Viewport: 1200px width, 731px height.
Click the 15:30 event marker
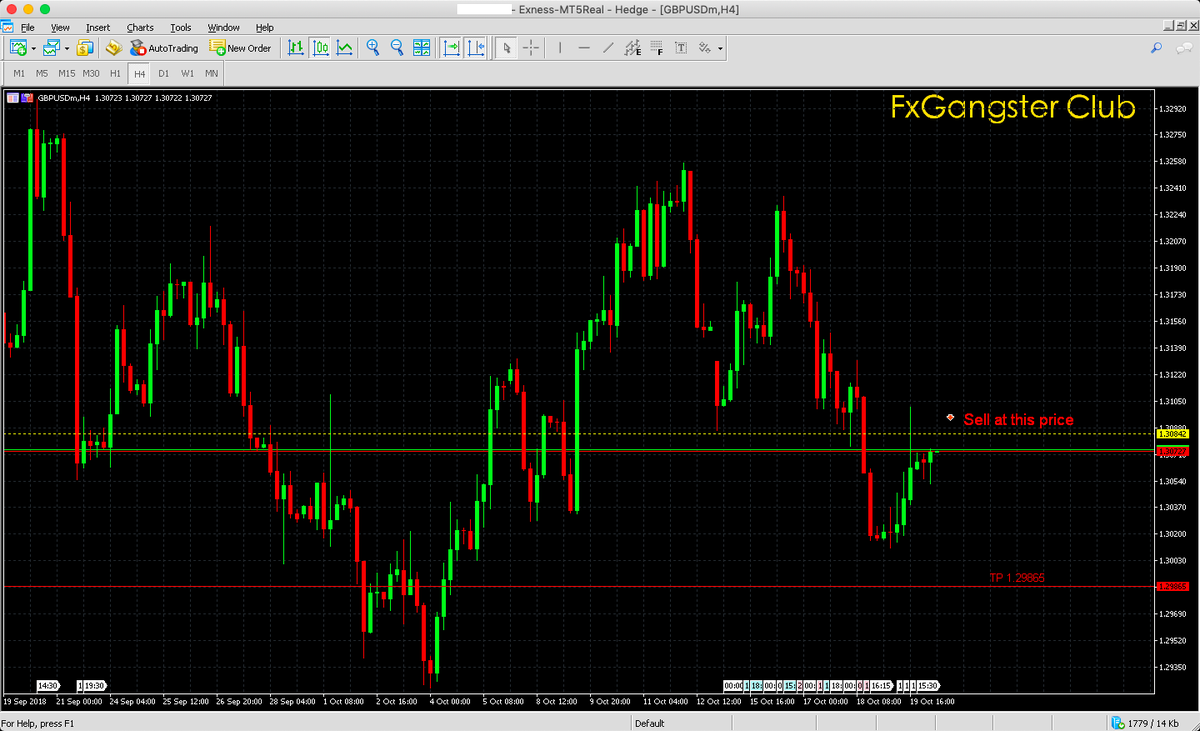(927, 686)
